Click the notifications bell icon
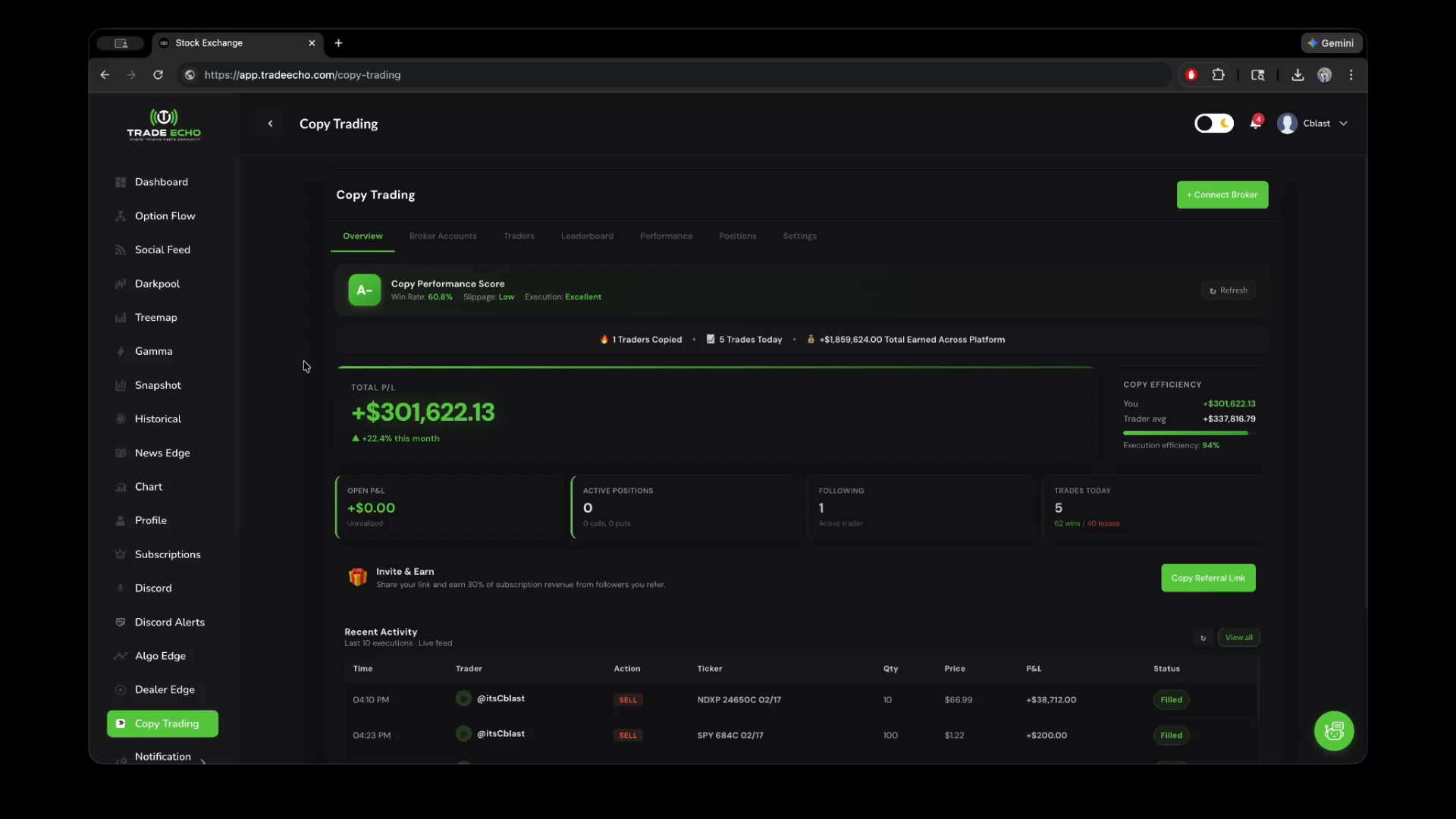 pyautogui.click(x=1256, y=124)
